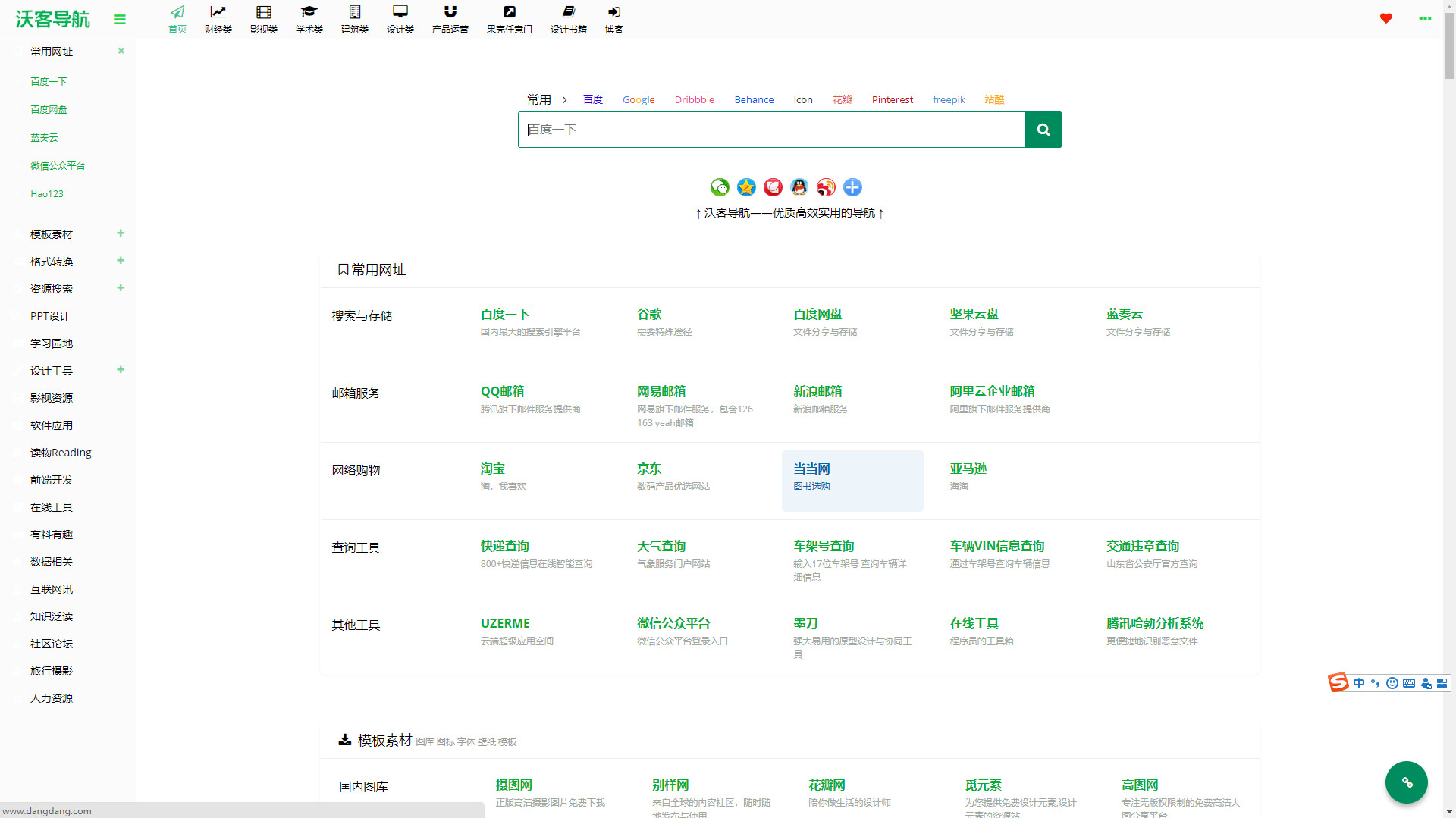Switch search engine to Google tab
The image size is (1456, 818).
[x=638, y=99]
